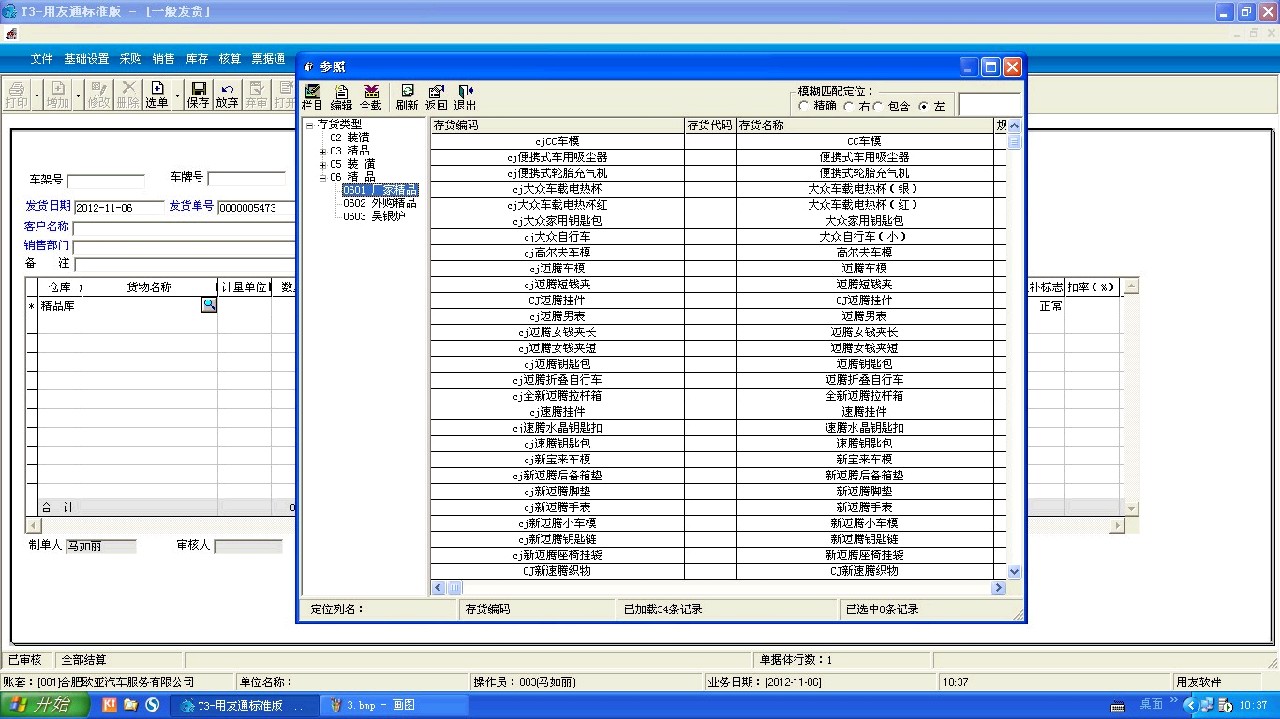This screenshot has height=719, width=1280.
Task: Click the 放弃 (discard) undo icon
Action: (227, 95)
